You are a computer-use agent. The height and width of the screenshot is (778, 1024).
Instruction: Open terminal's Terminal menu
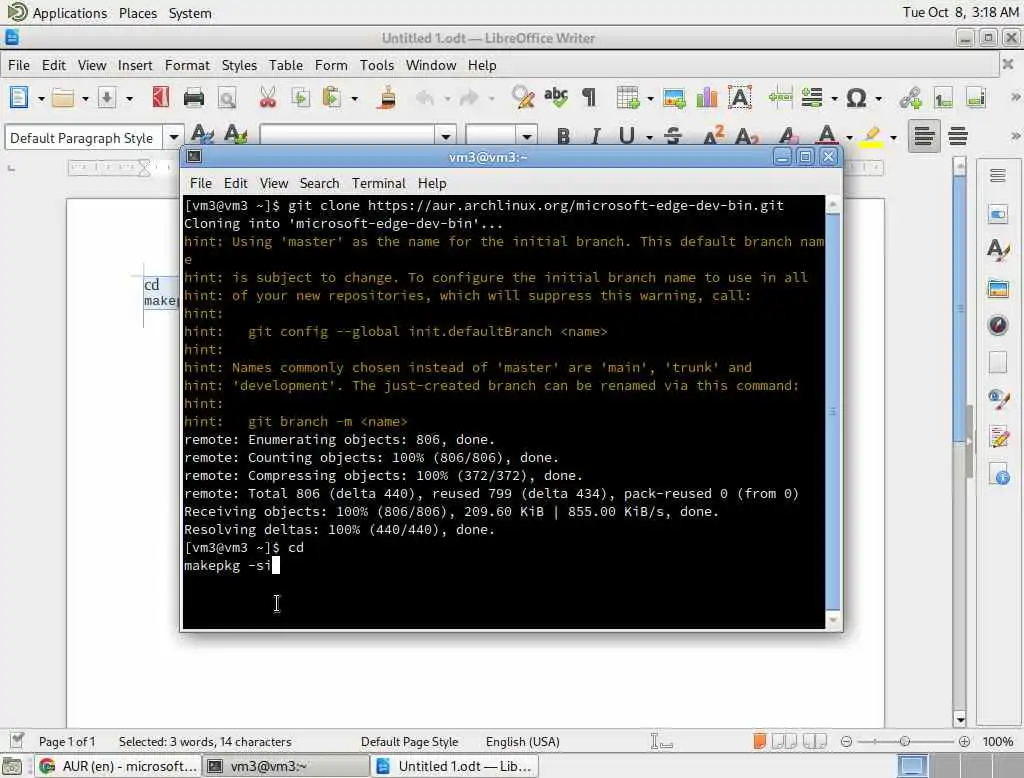(x=379, y=184)
